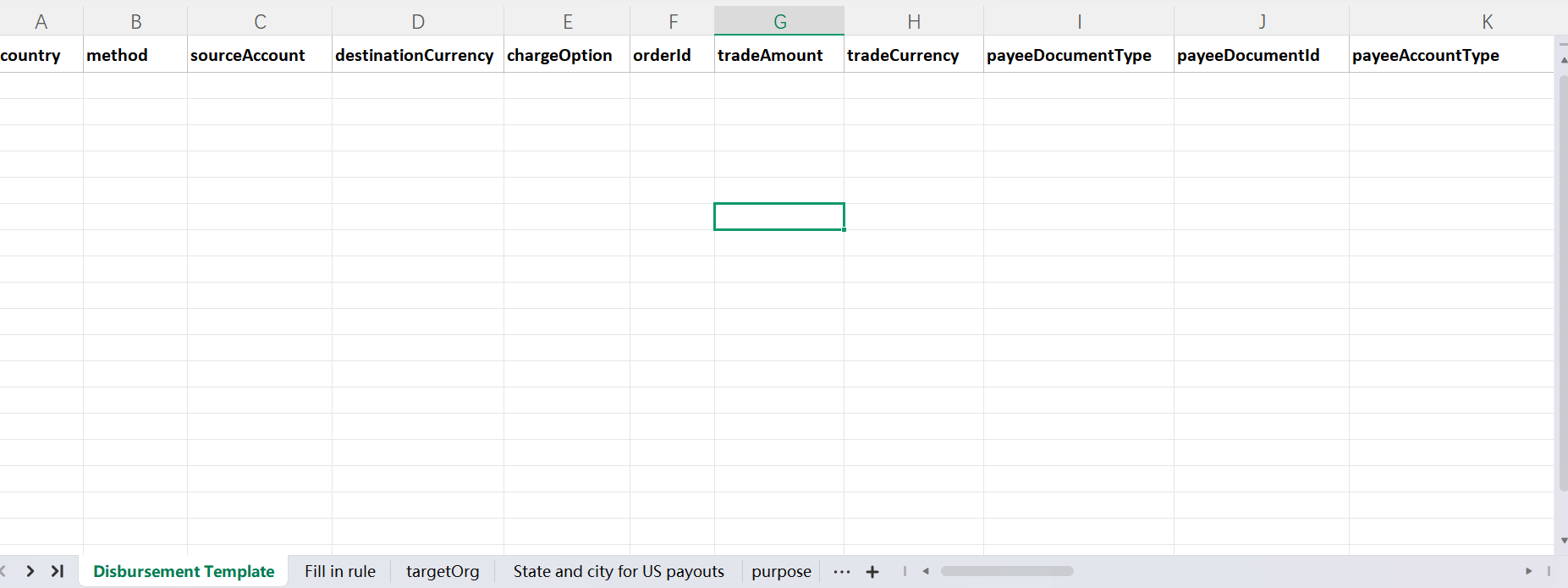The height and width of the screenshot is (588, 1568).
Task: Add a new sheet with plus icon
Action: coord(872,572)
